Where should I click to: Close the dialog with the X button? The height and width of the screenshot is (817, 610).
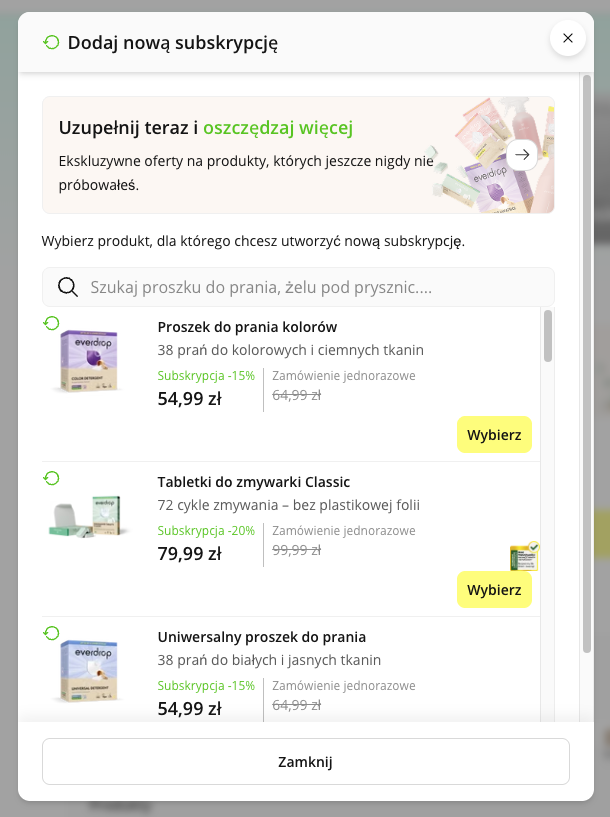click(x=568, y=38)
